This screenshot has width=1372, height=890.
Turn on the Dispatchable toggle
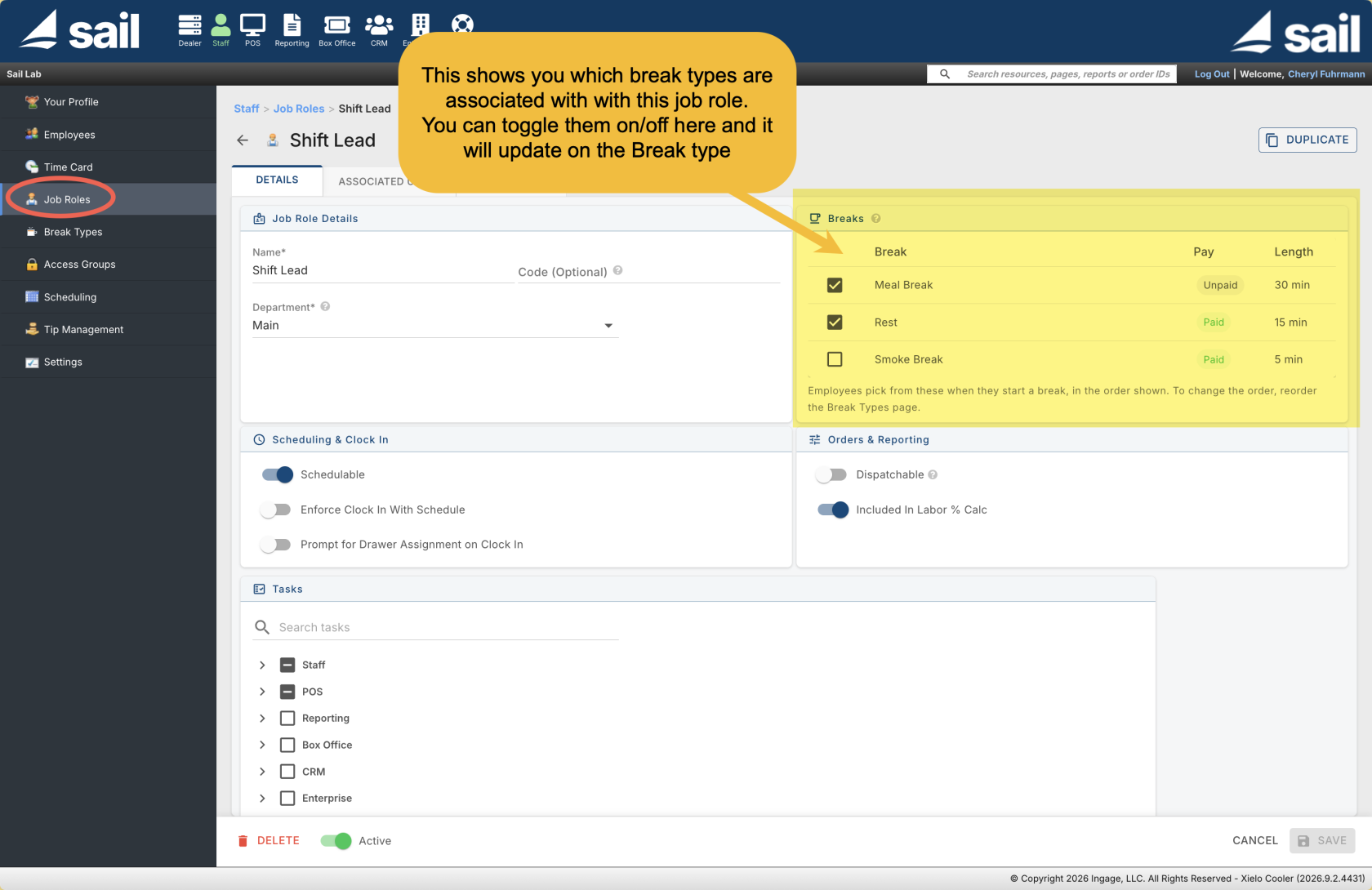(x=831, y=474)
